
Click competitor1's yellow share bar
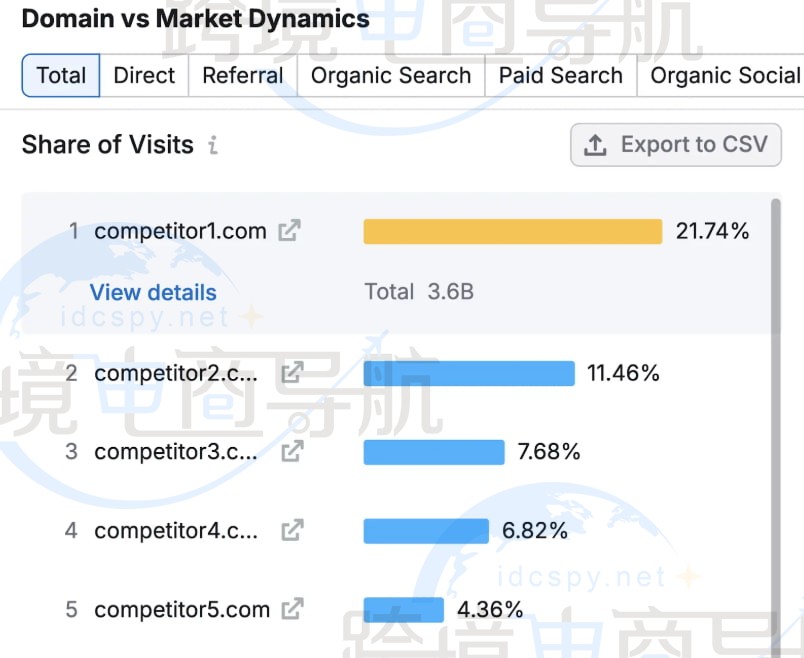(512, 230)
